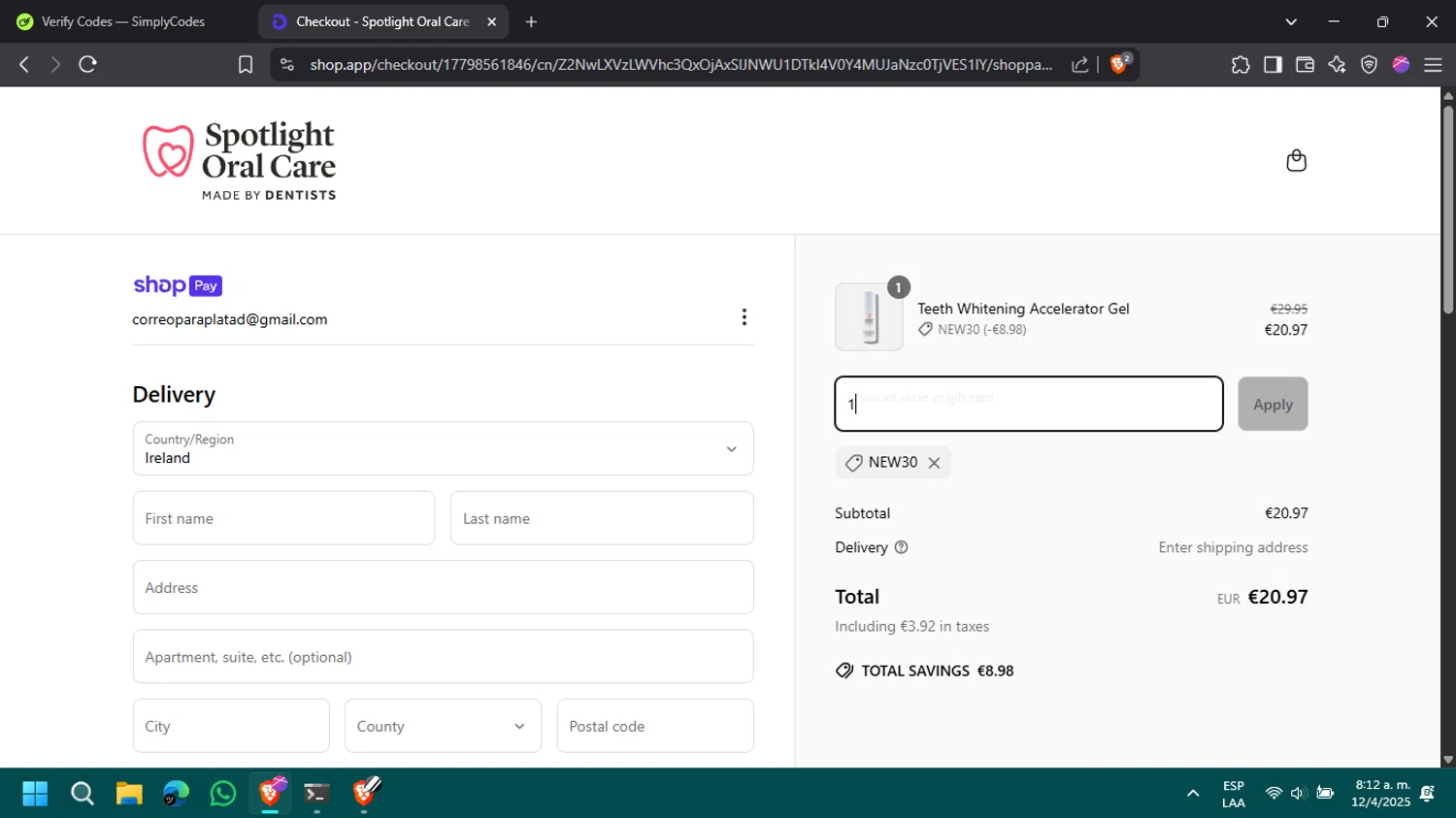This screenshot has height=818, width=1456.
Task: Open the Teeth Whitening Accelerator Gel thumbnail
Action: (869, 316)
